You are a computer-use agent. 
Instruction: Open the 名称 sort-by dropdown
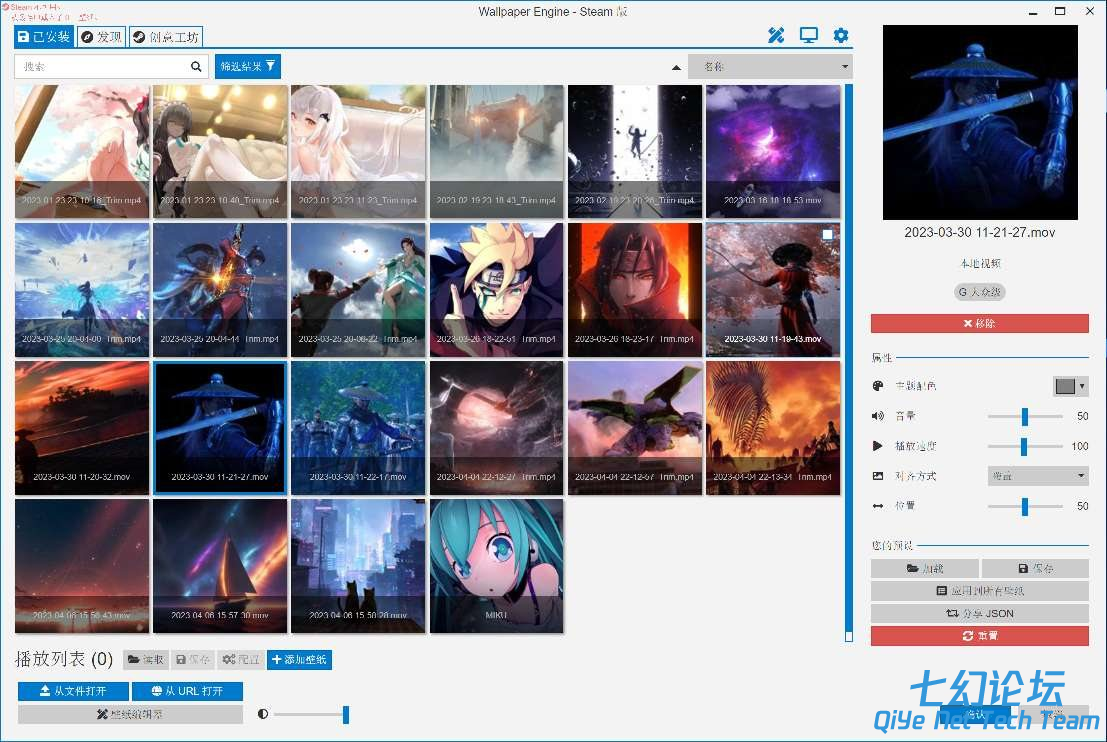(x=770, y=66)
